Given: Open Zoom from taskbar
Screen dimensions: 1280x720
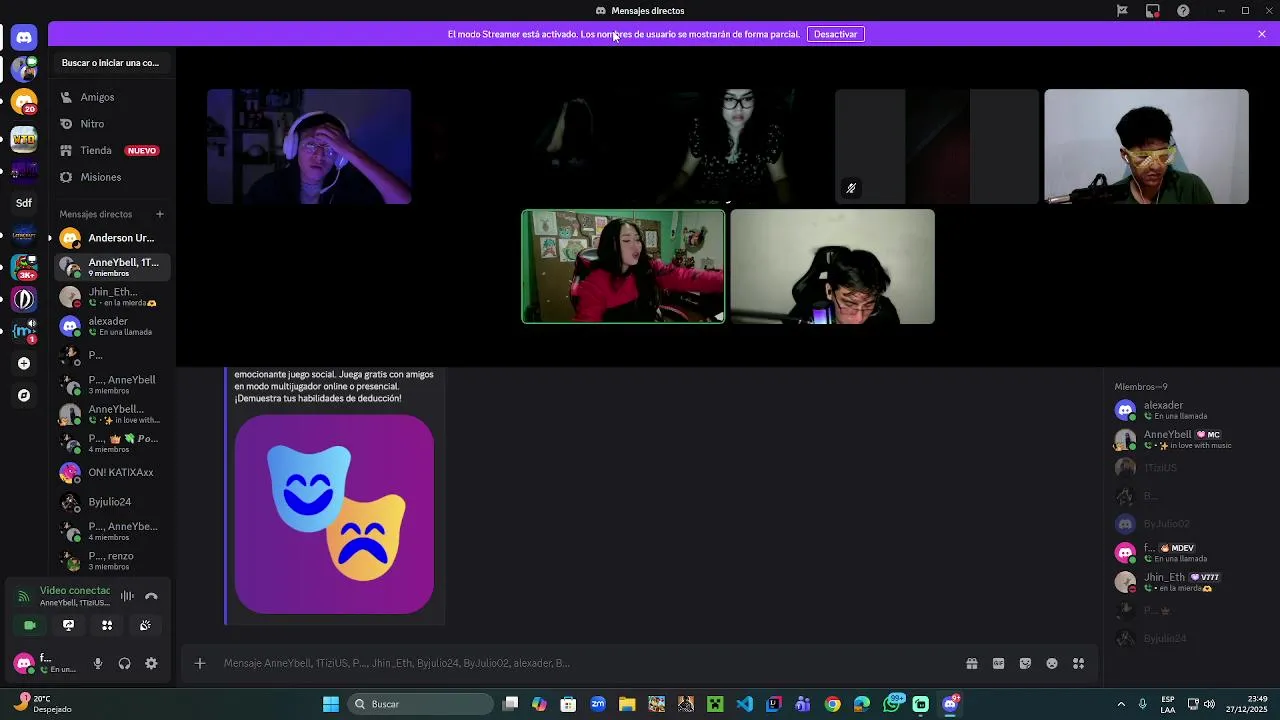Looking at the screenshot, I should pyautogui.click(x=598, y=704).
